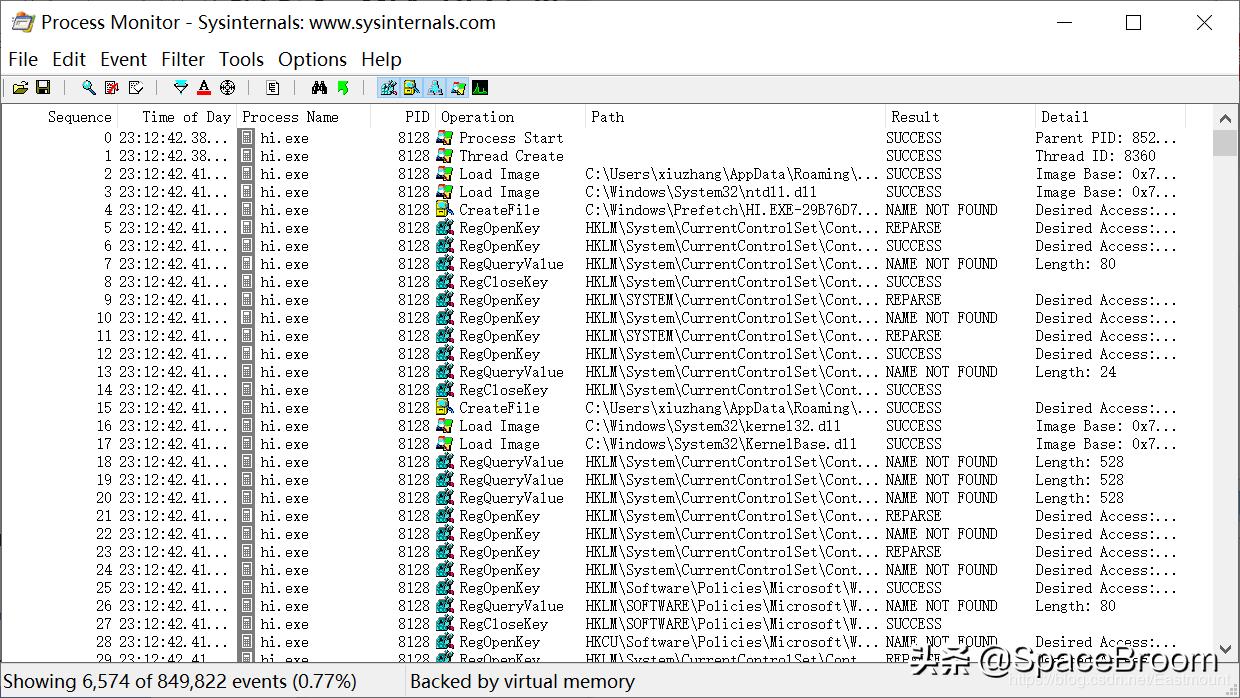Screen dimensions: 1240x698
Task: Click RegOpenKey icon in sequence 21 row
Action: tap(446, 516)
